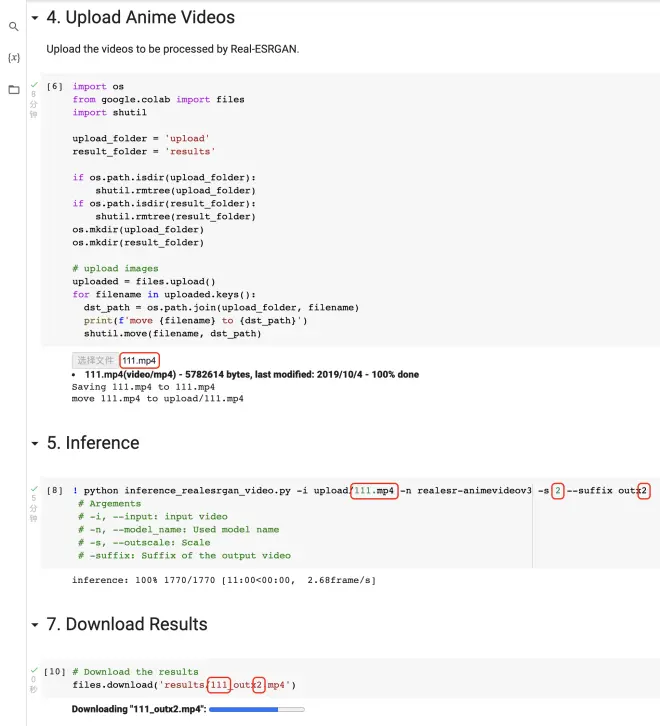Click the python inference_realesrgan_video.py command line
Image resolution: width=660 pixels, height=726 pixels.
coord(359,491)
